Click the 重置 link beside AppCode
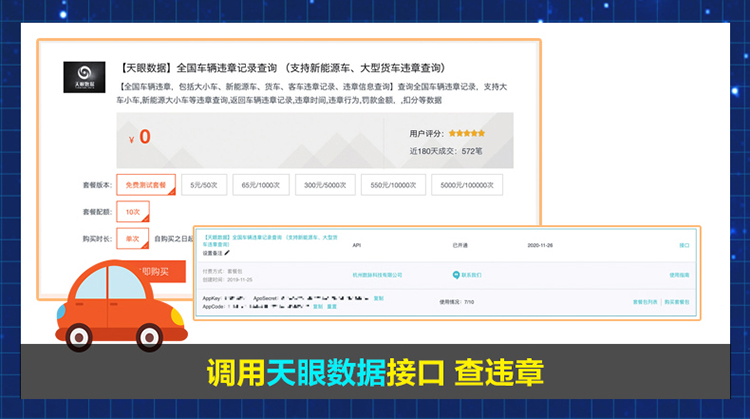Image resolution: width=750 pixels, height=419 pixels. 332,307
